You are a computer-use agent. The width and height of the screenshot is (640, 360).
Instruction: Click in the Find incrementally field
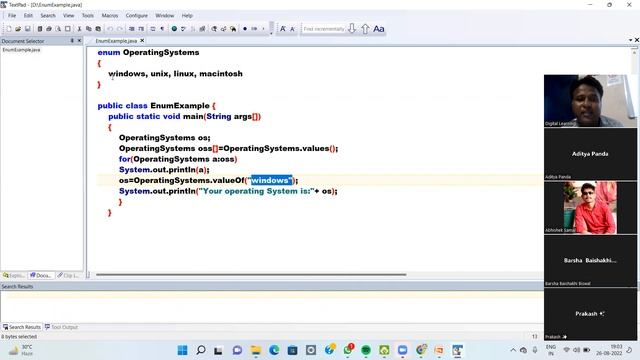[324, 29]
